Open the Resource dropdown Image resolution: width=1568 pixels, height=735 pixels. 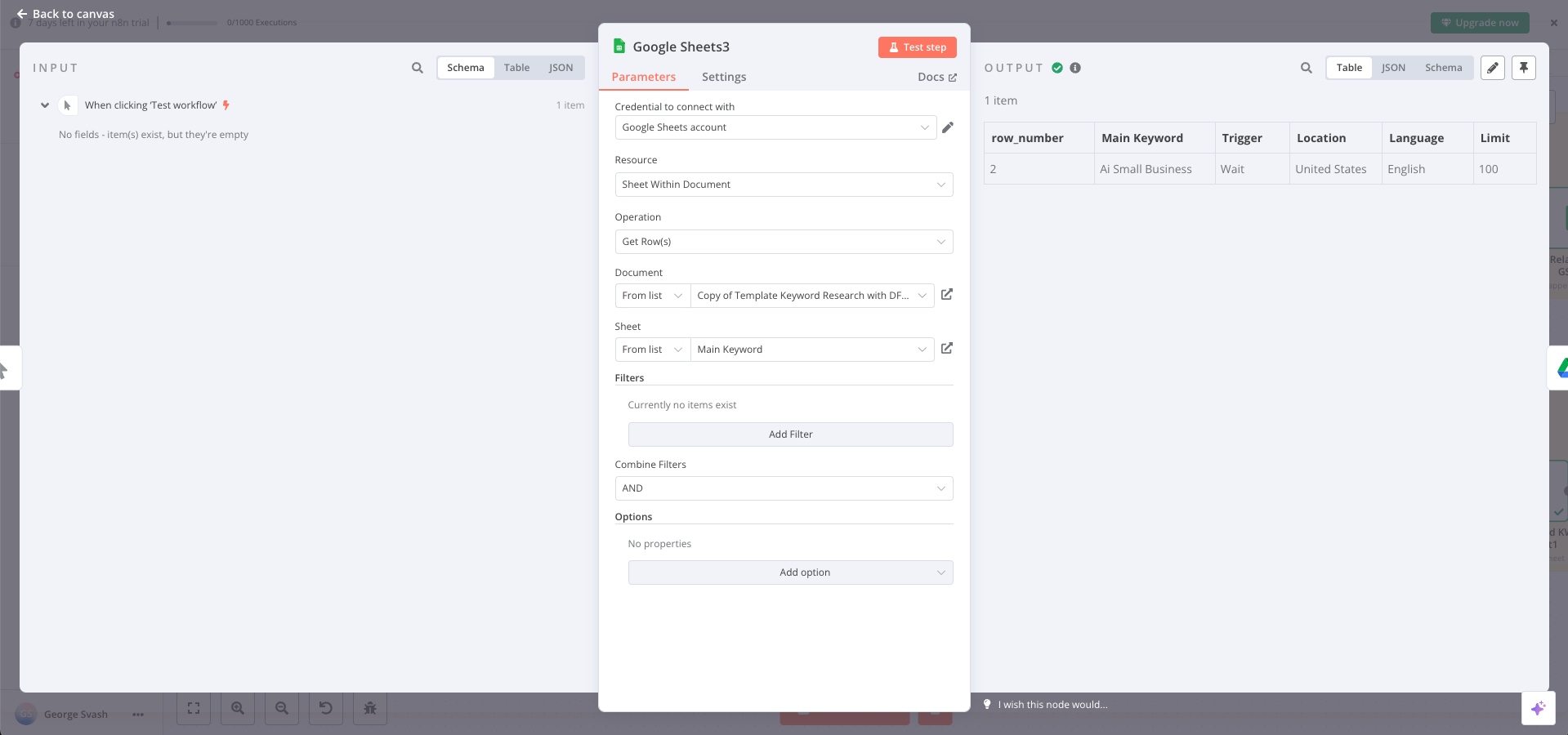pyautogui.click(x=784, y=185)
